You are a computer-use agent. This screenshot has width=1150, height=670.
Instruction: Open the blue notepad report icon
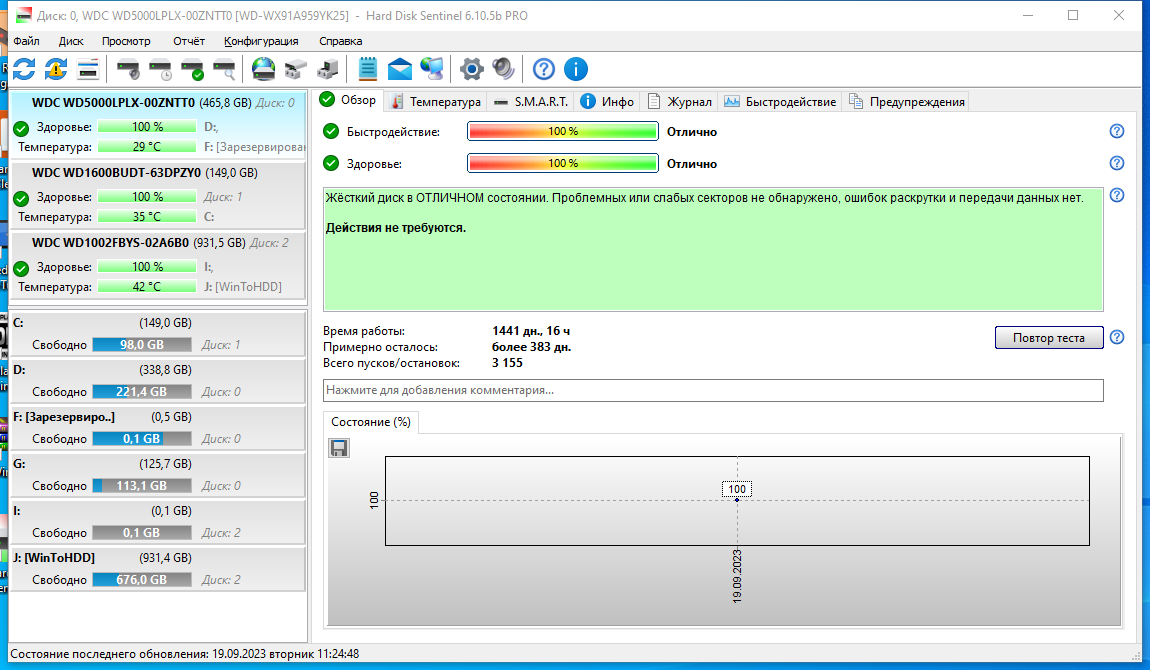pos(367,70)
